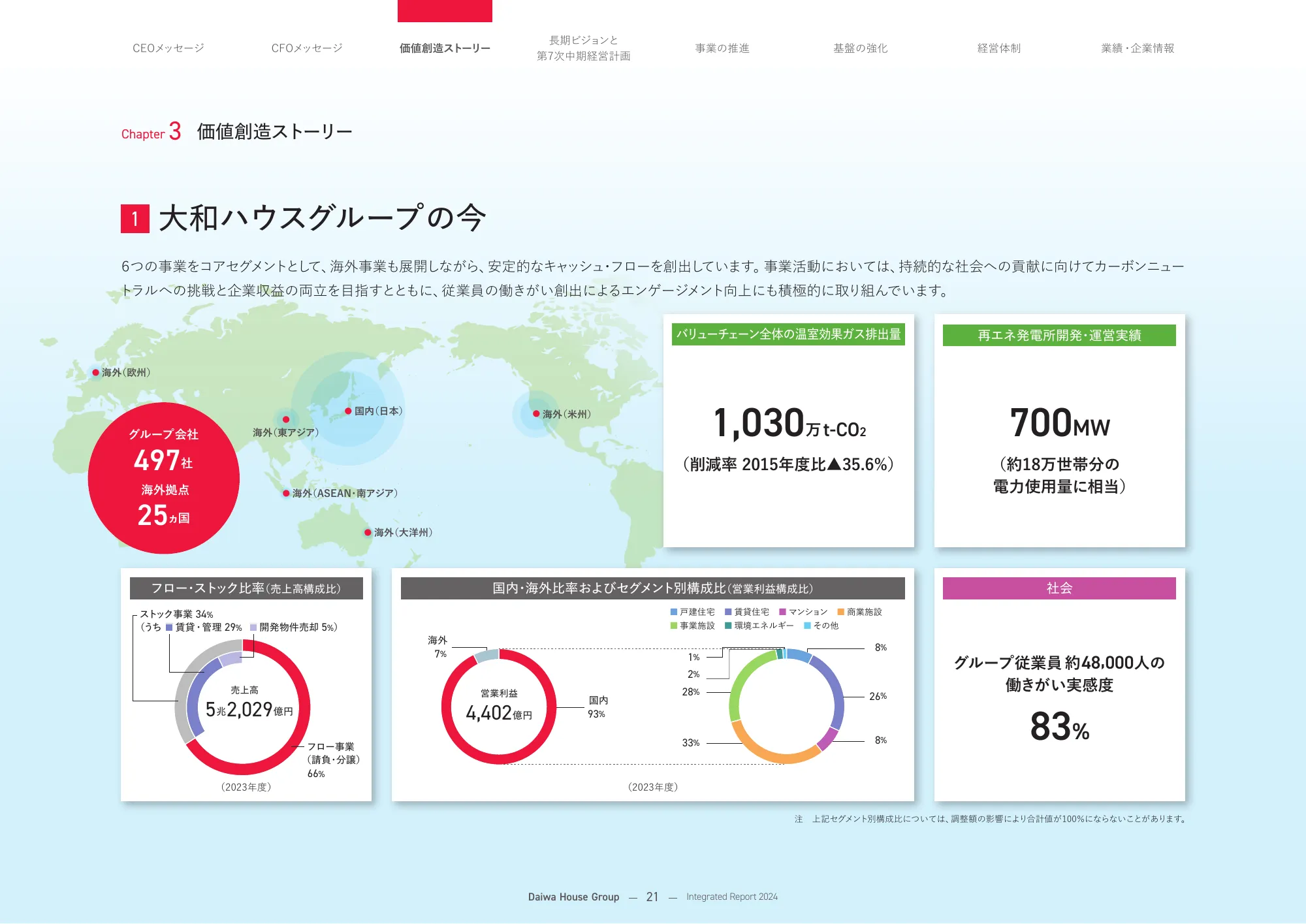
Task: Click the 削減率 2015年度比▲35.6% text
Action: coord(788,464)
